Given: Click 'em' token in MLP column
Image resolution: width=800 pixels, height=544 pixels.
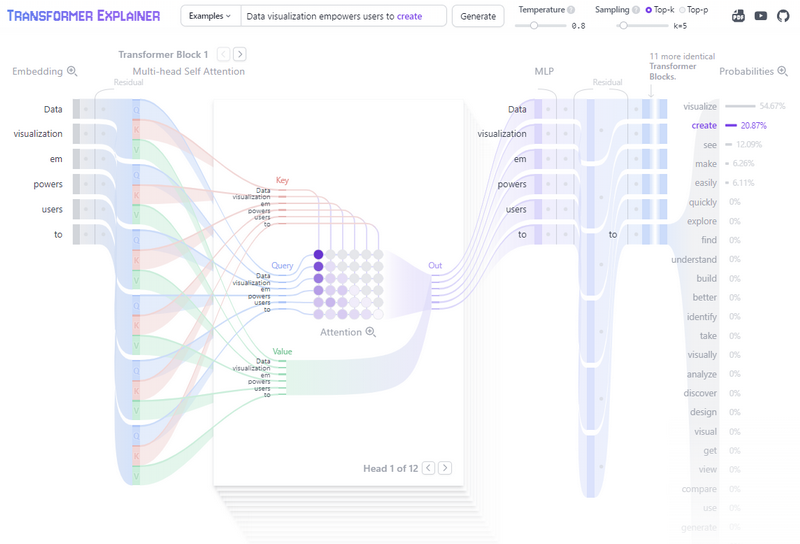Looking at the screenshot, I should pyautogui.click(x=520, y=159).
